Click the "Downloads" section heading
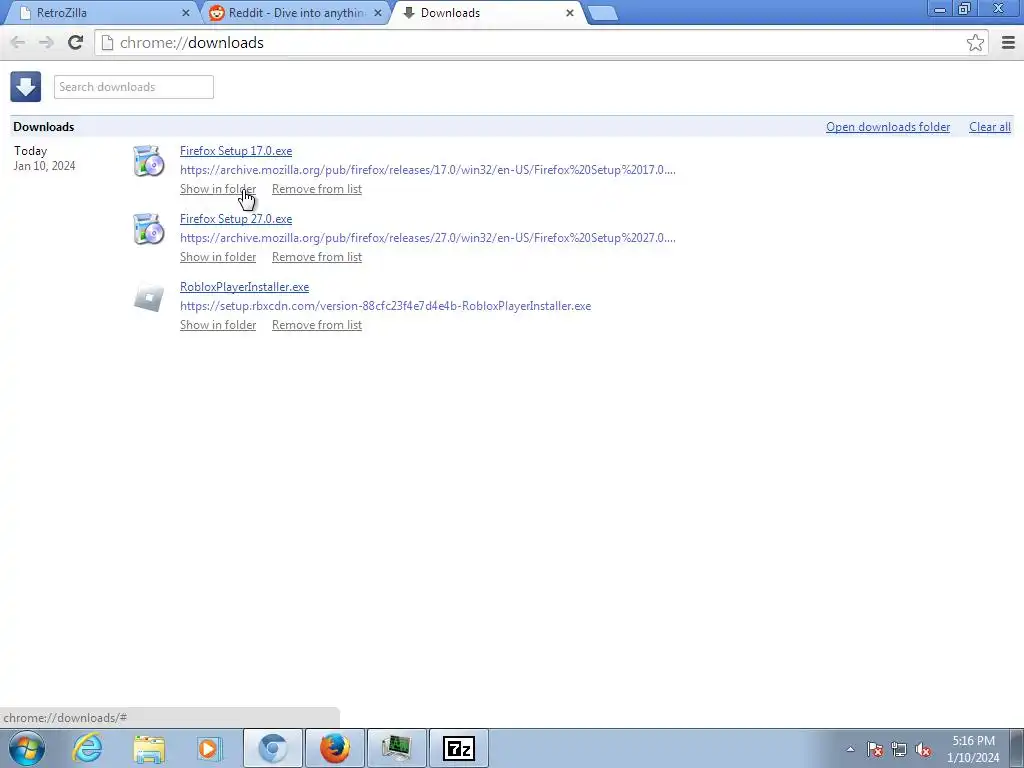The width and height of the screenshot is (1024, 768). (x=44, y=127)
